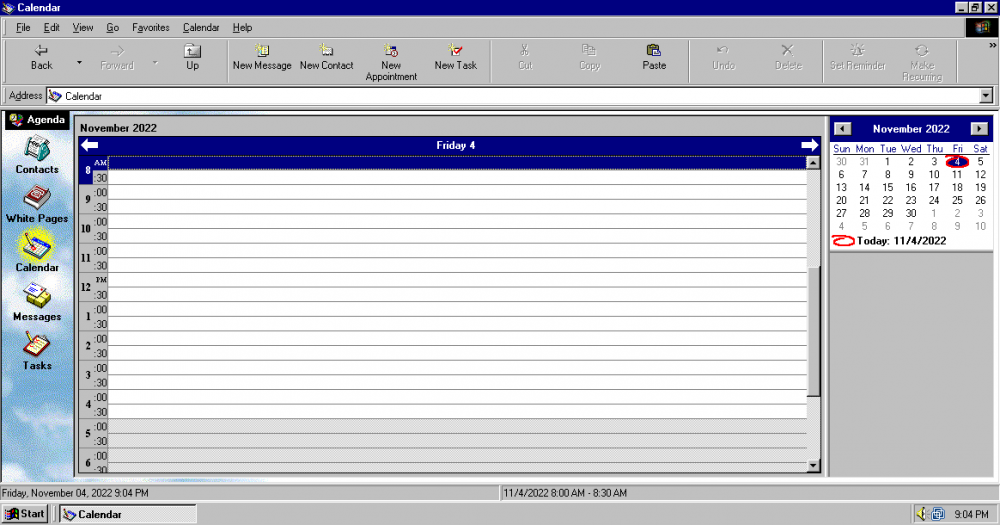Image resolution: width=1000 pixels, height=525 pixels.
Task: Go to next day with right arrow
Action: pyautogui.click(x=809, y=145)
